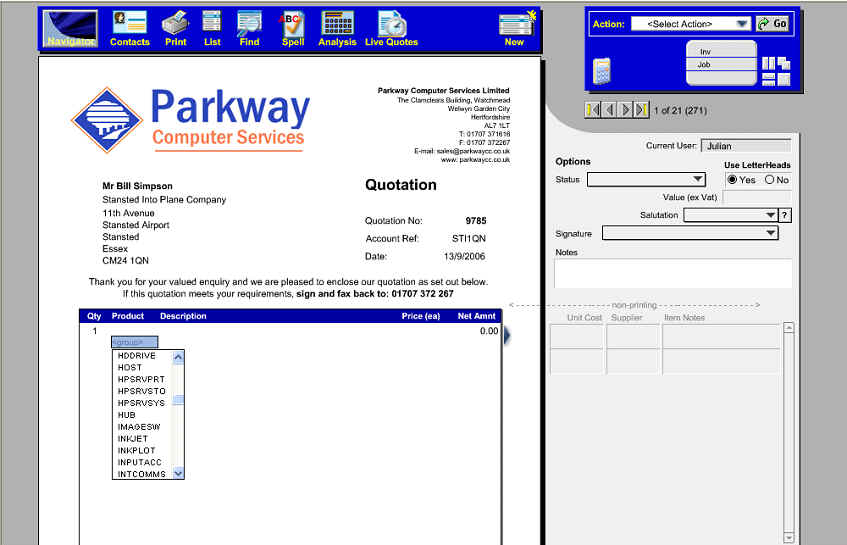Click quotation number 9785
Image resolution: width=847 pixels, height=545 pixels.
click(x=476, y=221)
